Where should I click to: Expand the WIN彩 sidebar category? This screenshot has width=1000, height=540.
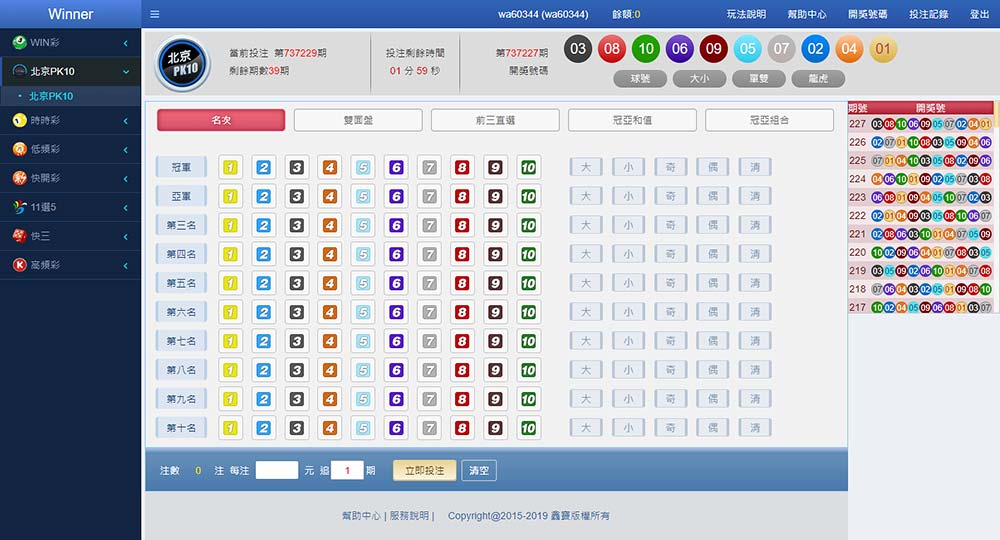click(70, 43)
